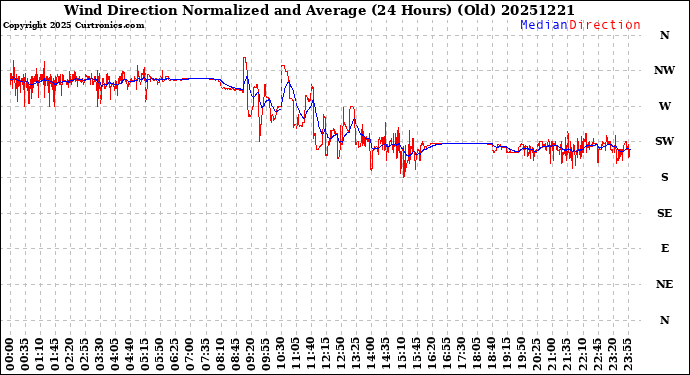
Task: Click the 21:00 time axis label
Action: click(552, 354)
